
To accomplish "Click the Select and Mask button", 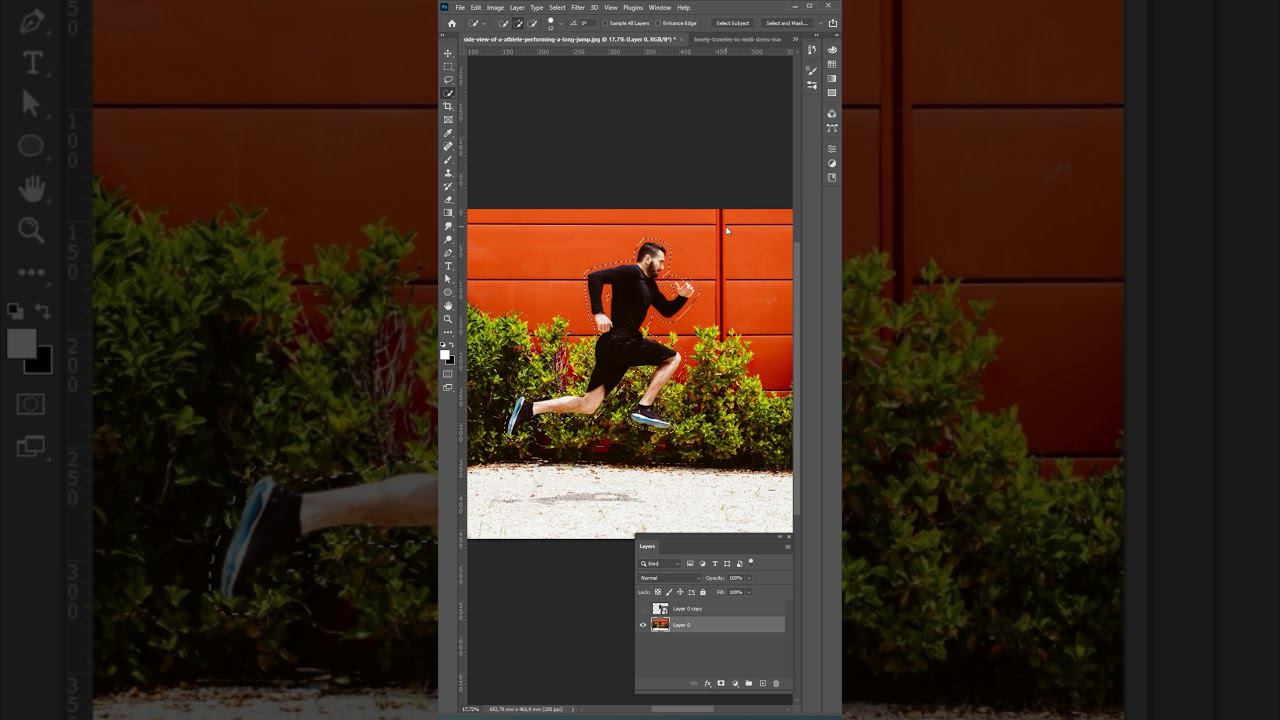I will click(x=786, y=23).
